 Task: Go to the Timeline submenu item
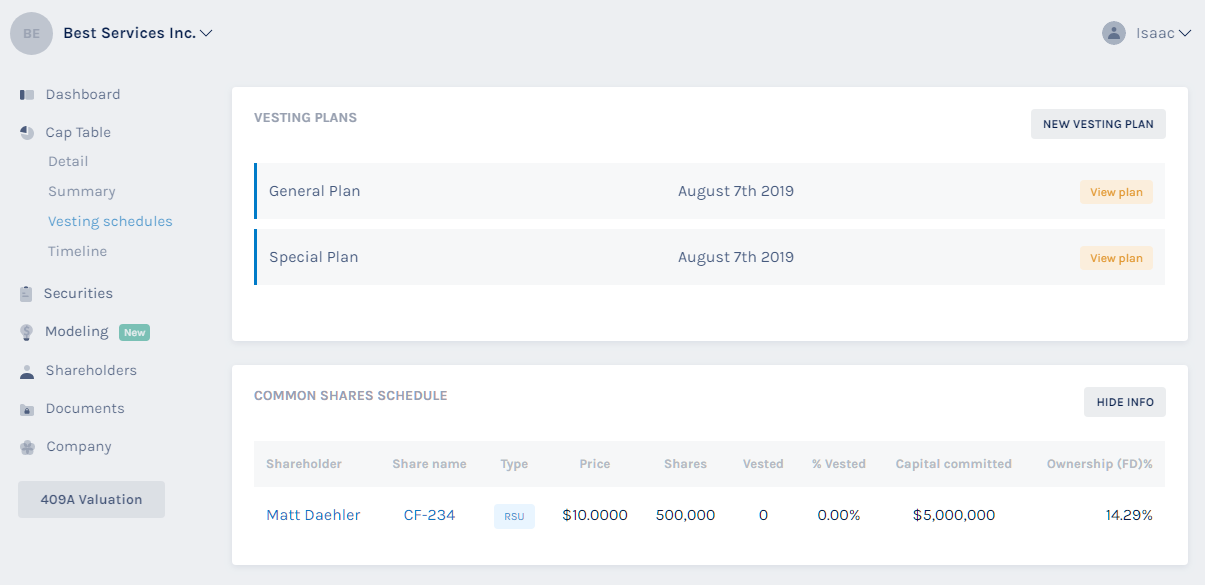(77, 252)
